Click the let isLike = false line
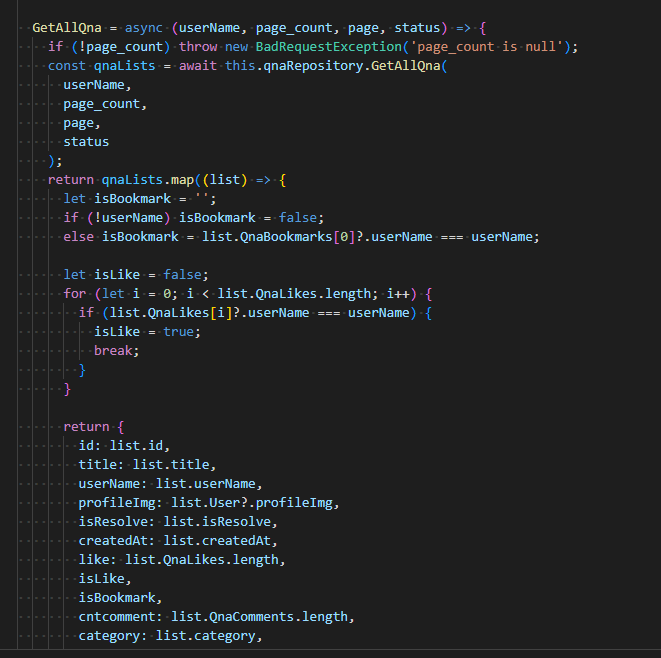The height and width of the screenshot is (658, 661). pos(136,274)
